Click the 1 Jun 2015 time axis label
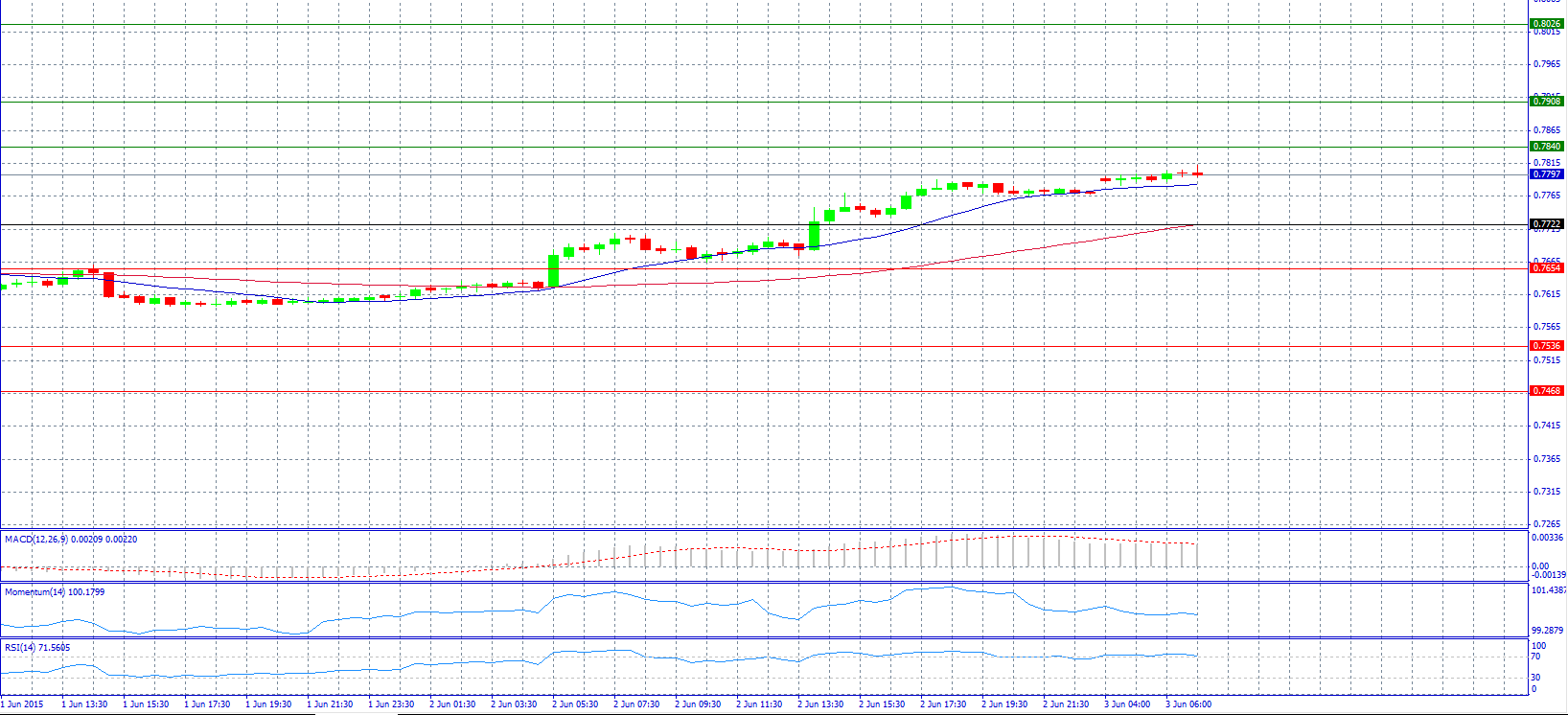Viewport: 1568px width, 715px height. click(22, 704)
